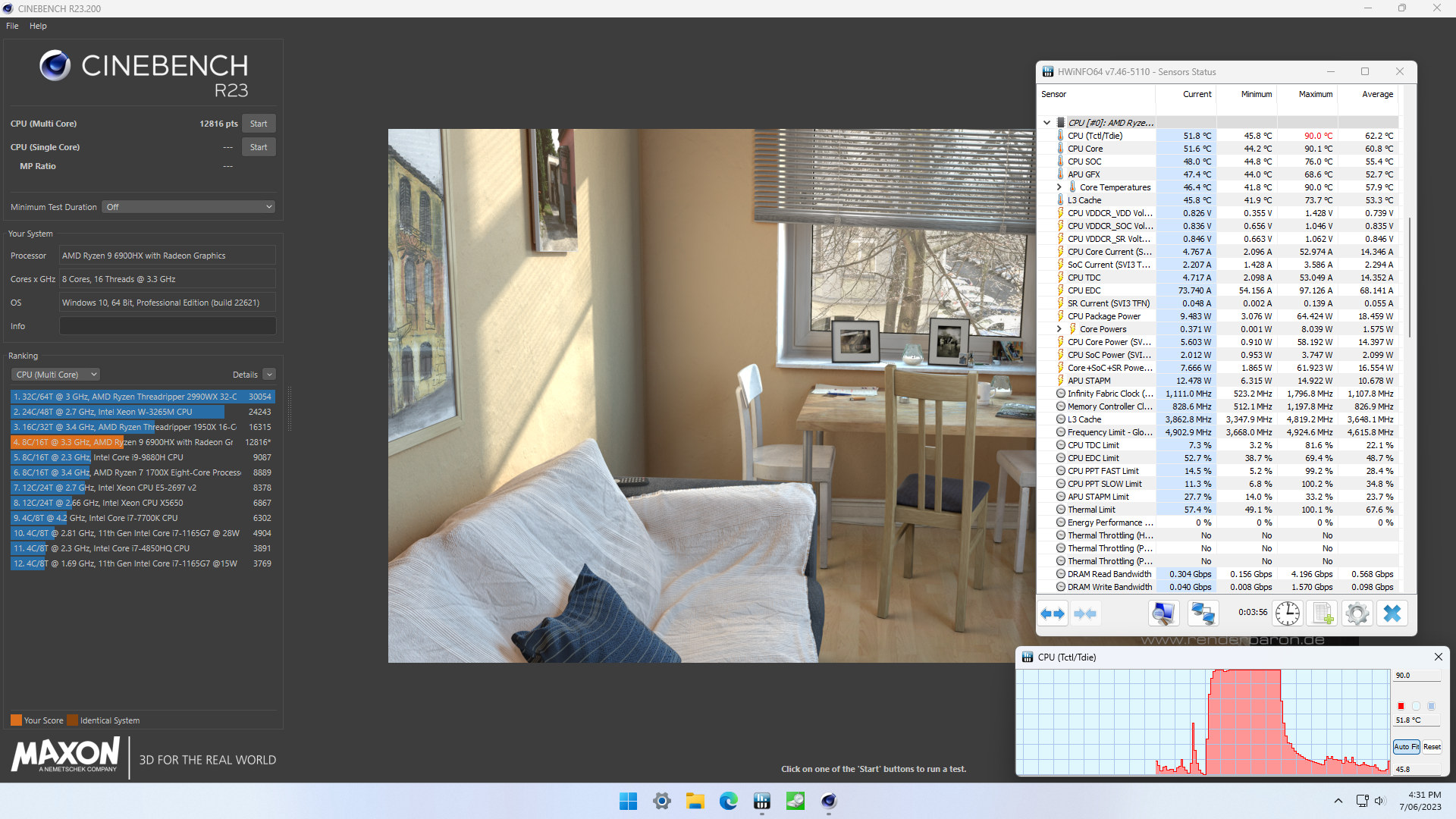Click red graph color swatch
This screenshot has width=1456, height=819.
(1401, 706)
